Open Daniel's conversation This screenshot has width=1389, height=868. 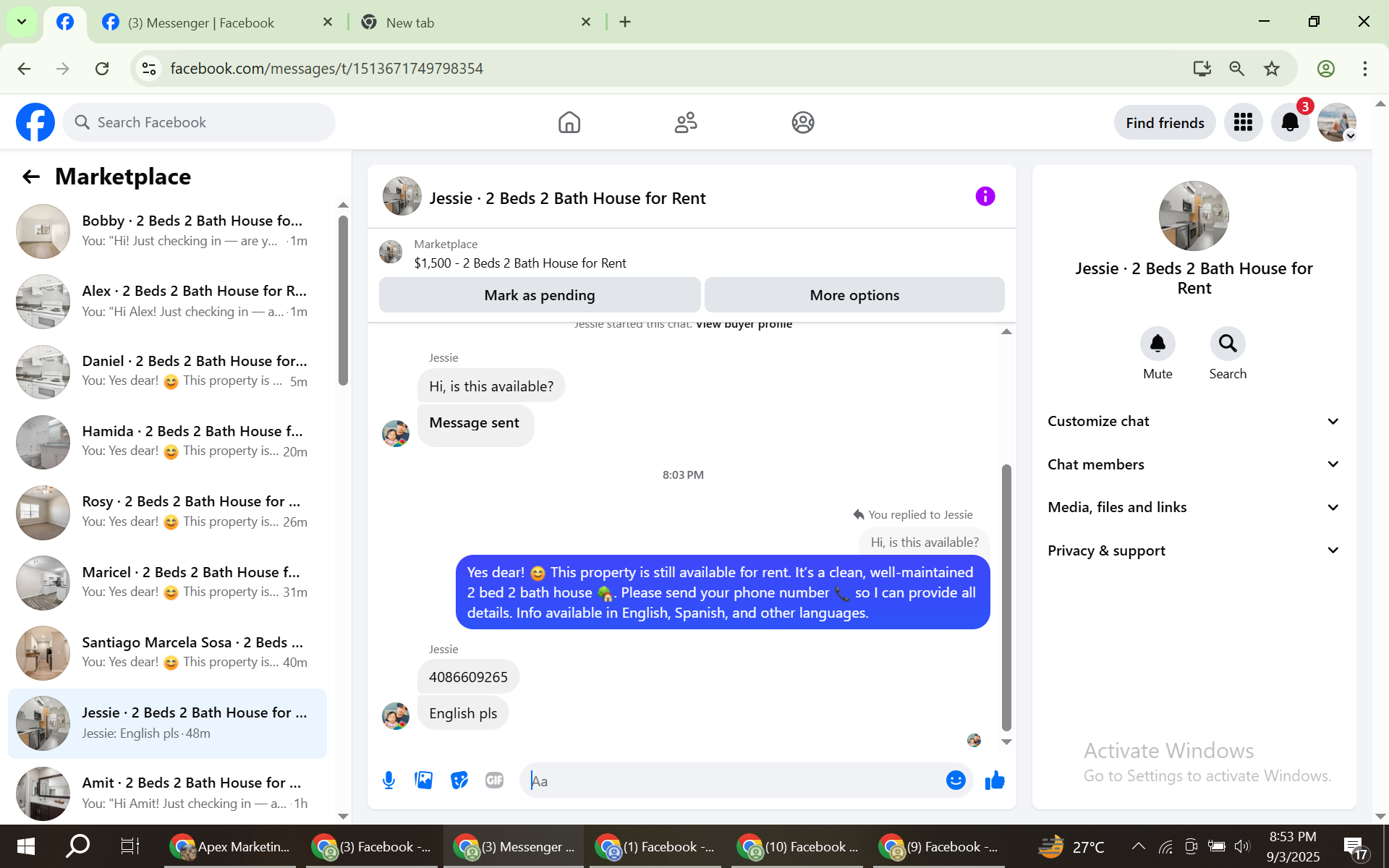tap(167, 371)
